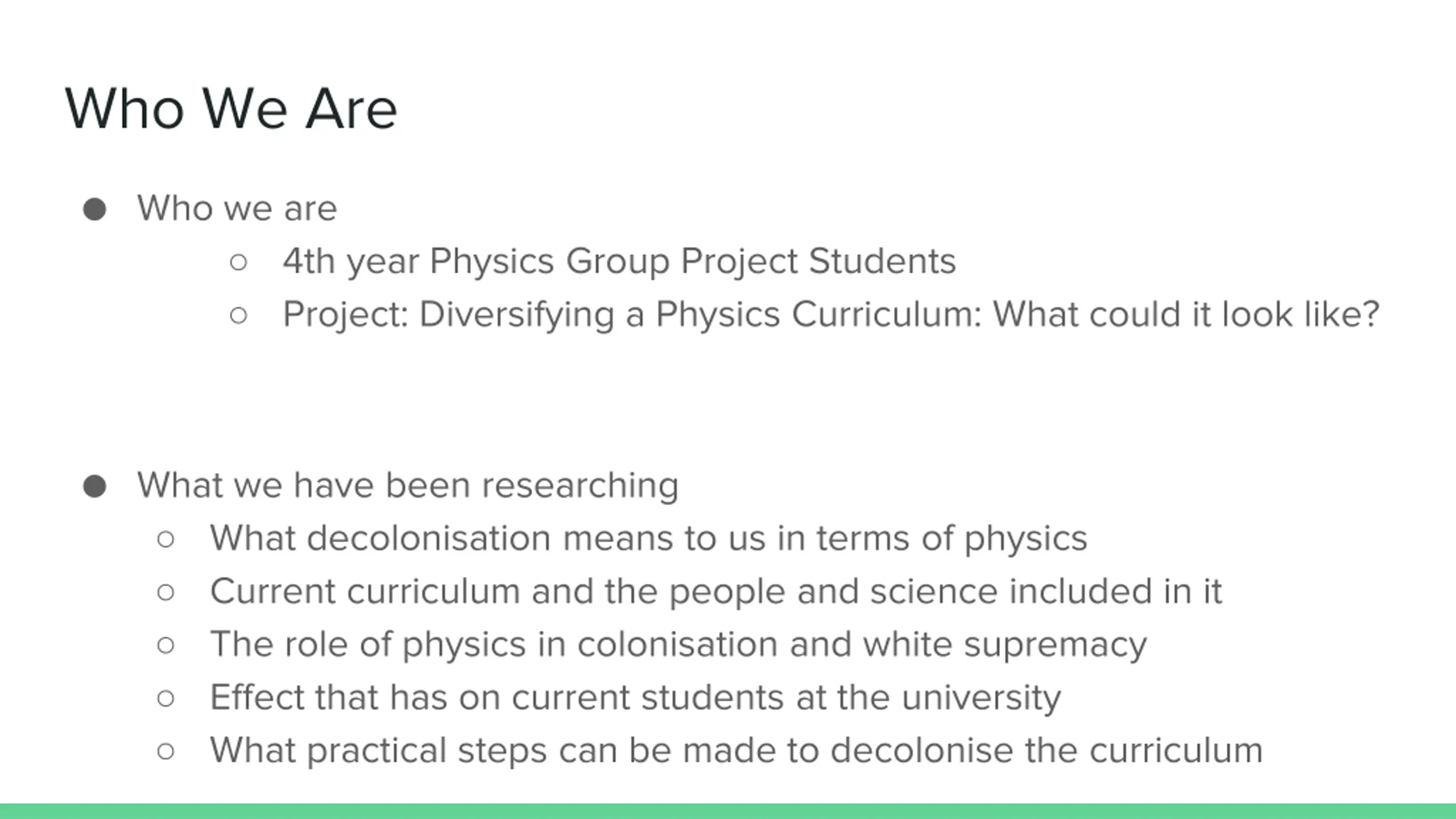
Task: Click "What we have been researching" heading
Action: click(x=408, y=485)
